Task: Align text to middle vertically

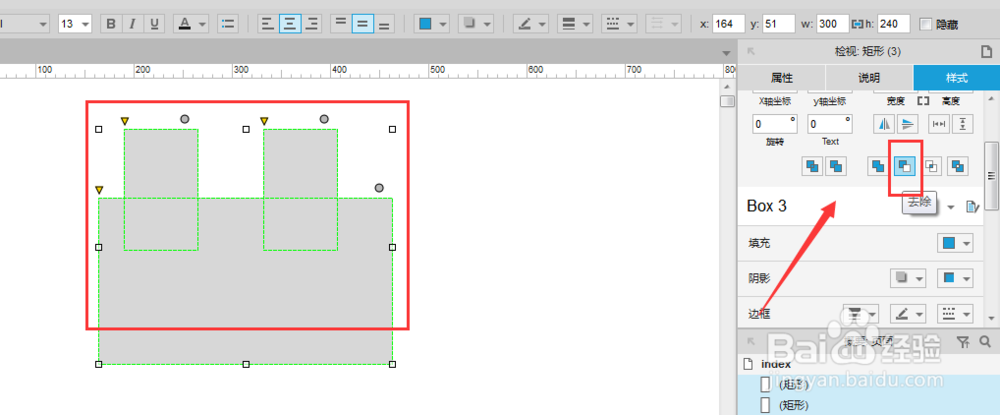Action: (362, 24)
